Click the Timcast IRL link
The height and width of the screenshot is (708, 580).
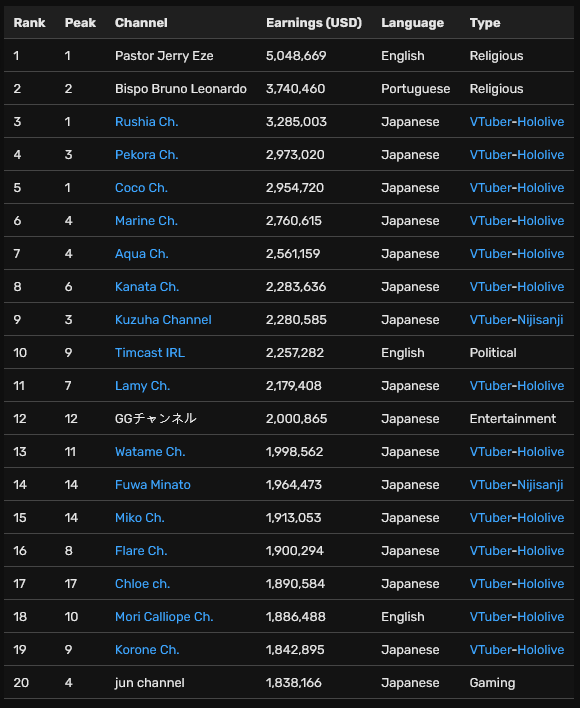pyautogui.click(x=150, y=353)
